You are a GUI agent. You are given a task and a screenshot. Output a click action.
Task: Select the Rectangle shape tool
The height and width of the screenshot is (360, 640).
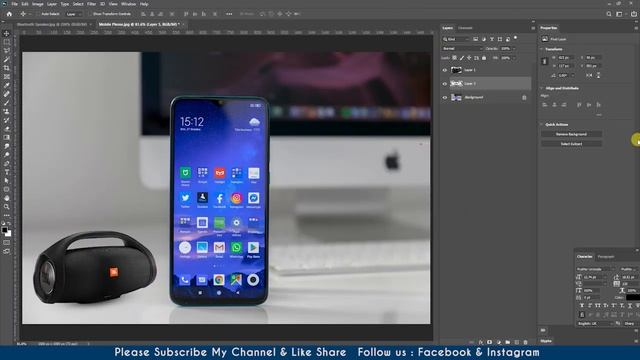pyautogui.click(x=7, y=189)
